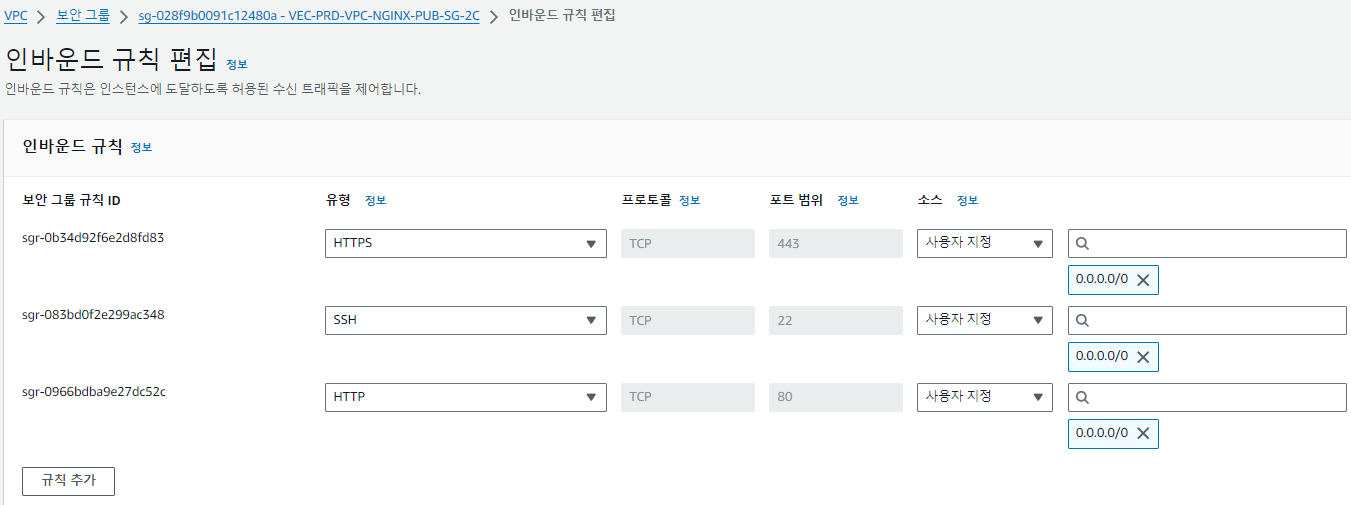Expand the source dropdown for the HTTP rule

[984, 397]
